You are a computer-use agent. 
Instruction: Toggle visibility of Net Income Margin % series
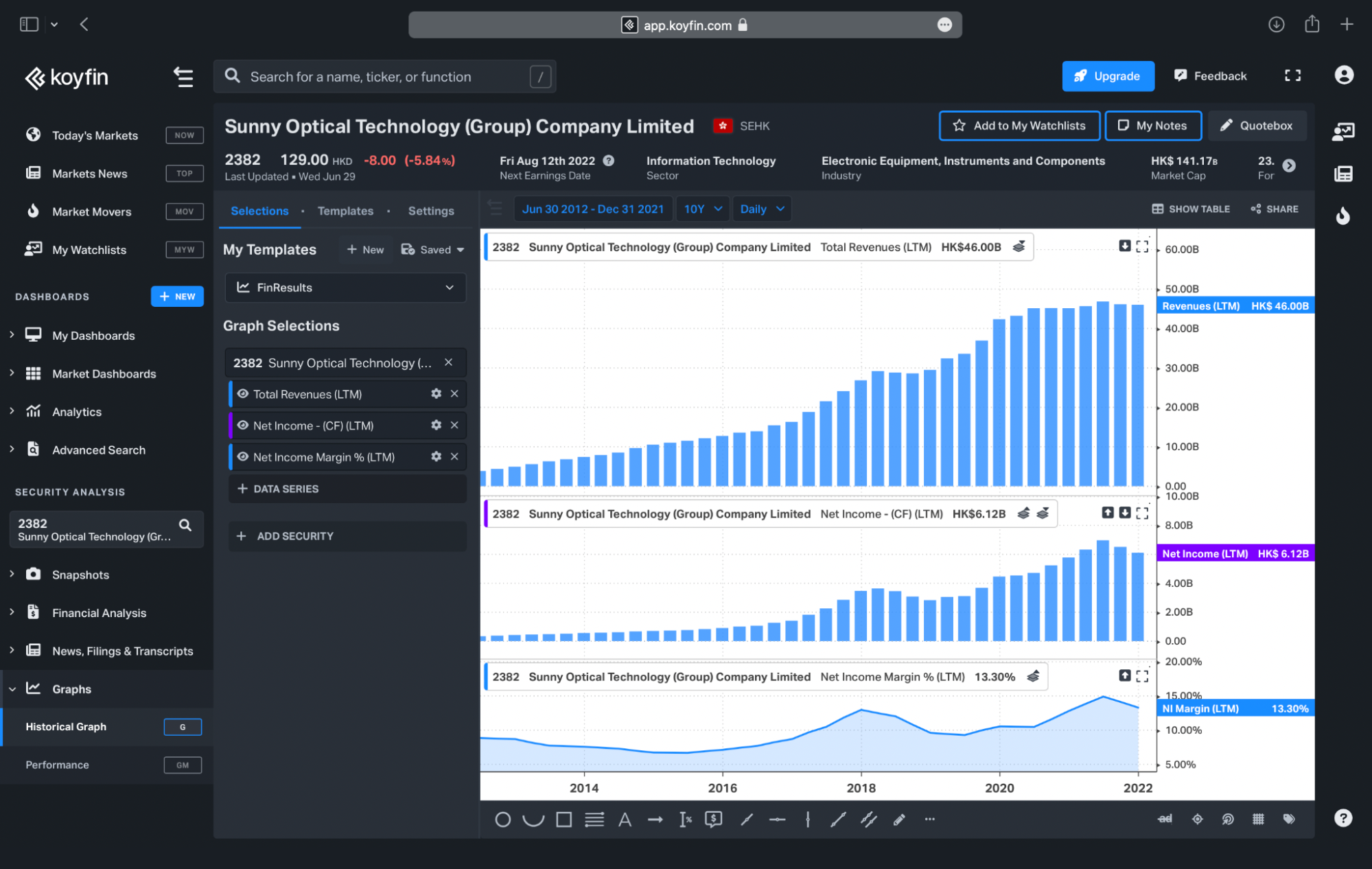pyautogui.click(x=242, y=457)
